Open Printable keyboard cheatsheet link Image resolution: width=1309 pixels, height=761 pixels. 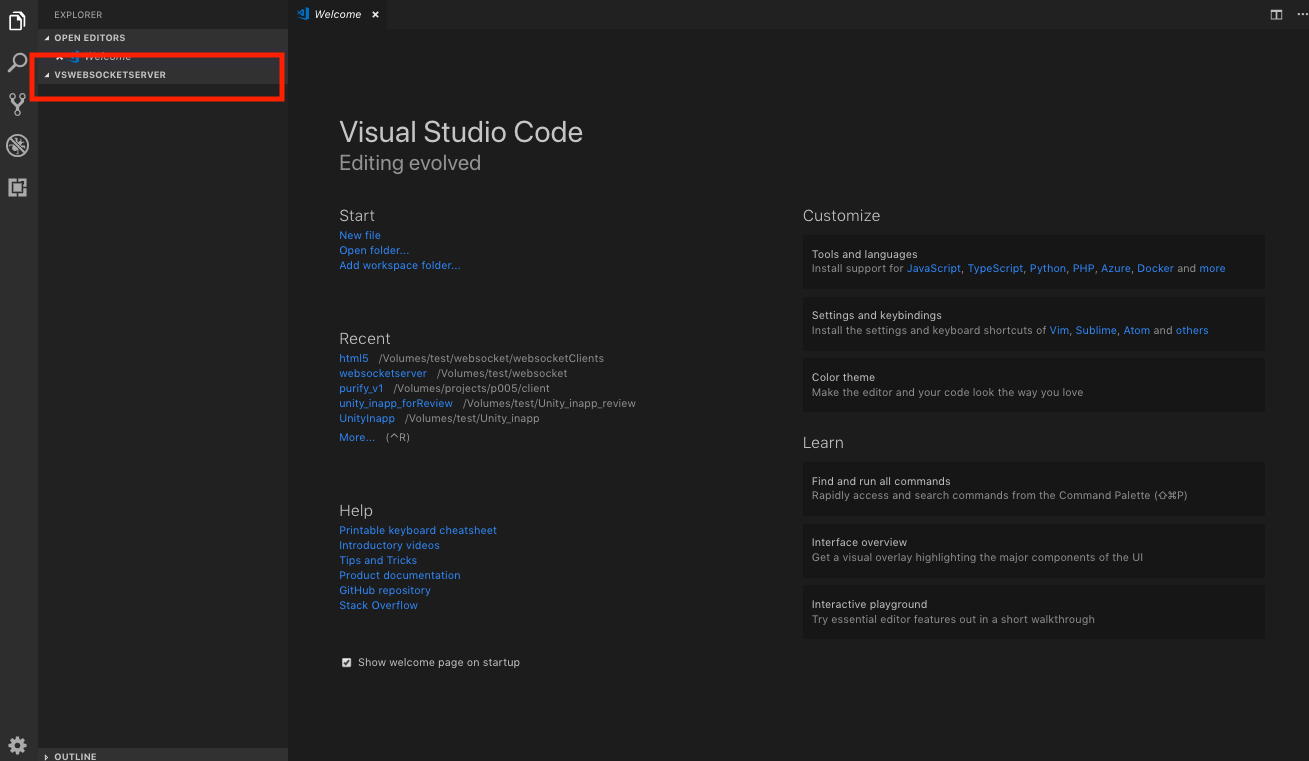click(418, 530)
